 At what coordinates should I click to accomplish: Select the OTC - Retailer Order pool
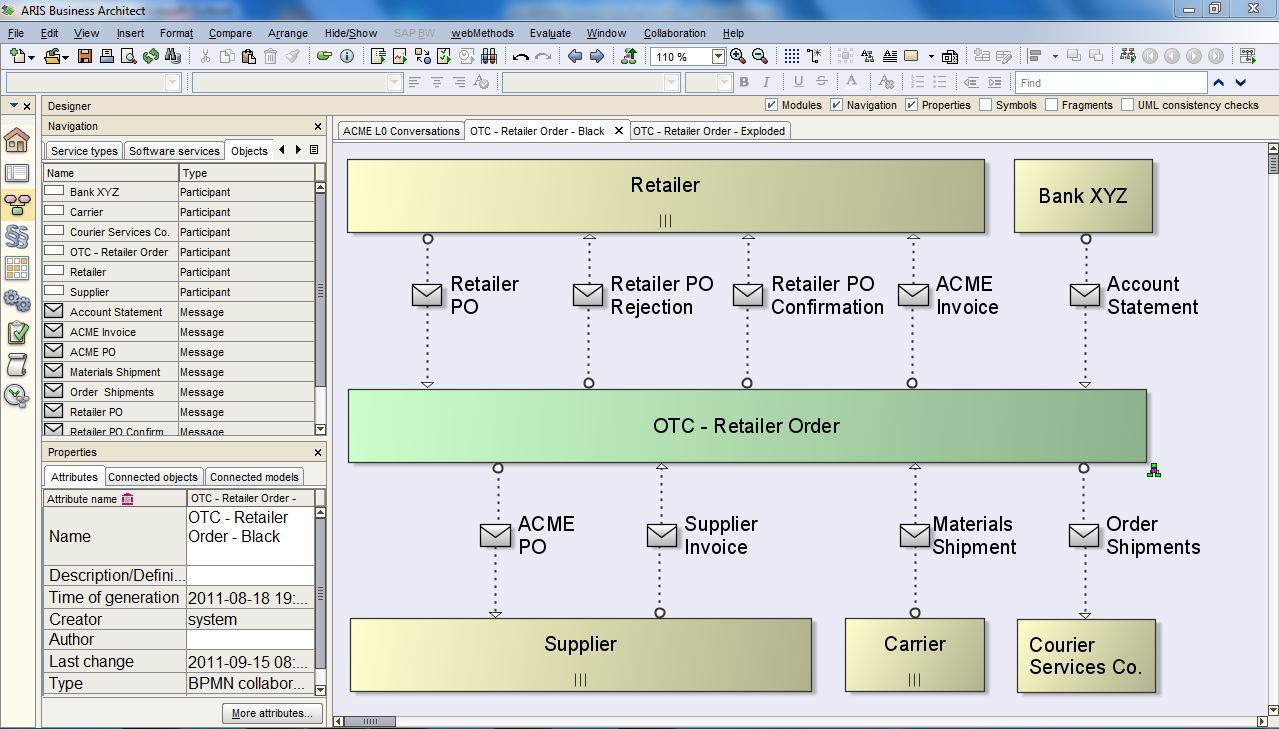[x=747, y=426]
